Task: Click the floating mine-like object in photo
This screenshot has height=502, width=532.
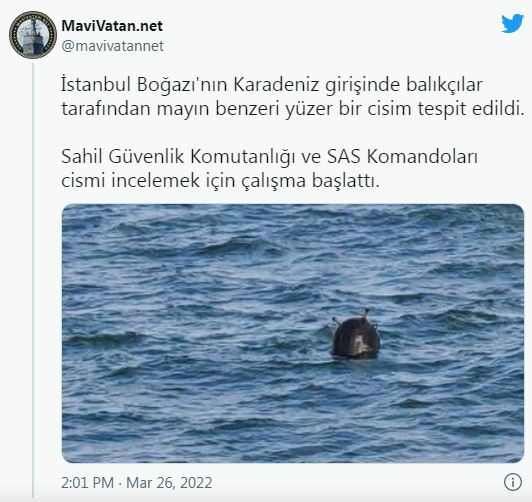Action: (355, 335)
